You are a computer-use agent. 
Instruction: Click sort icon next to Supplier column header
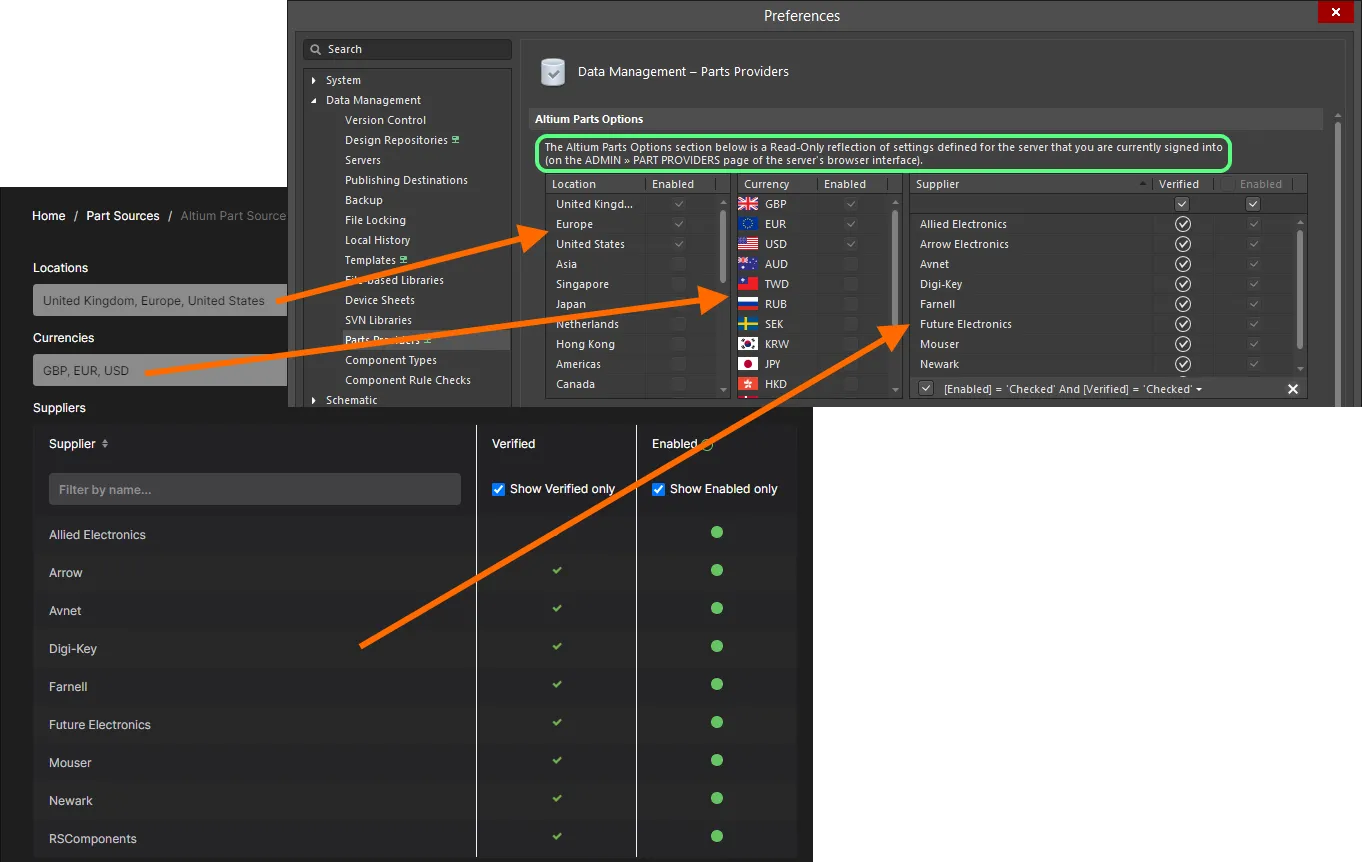tap(105, 444)
